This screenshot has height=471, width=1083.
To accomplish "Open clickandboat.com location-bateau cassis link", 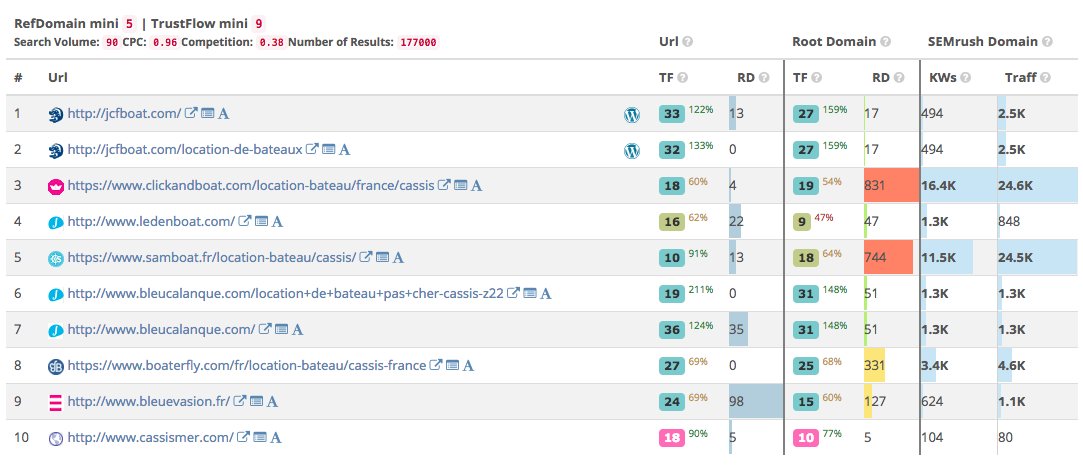I will 251,185.
